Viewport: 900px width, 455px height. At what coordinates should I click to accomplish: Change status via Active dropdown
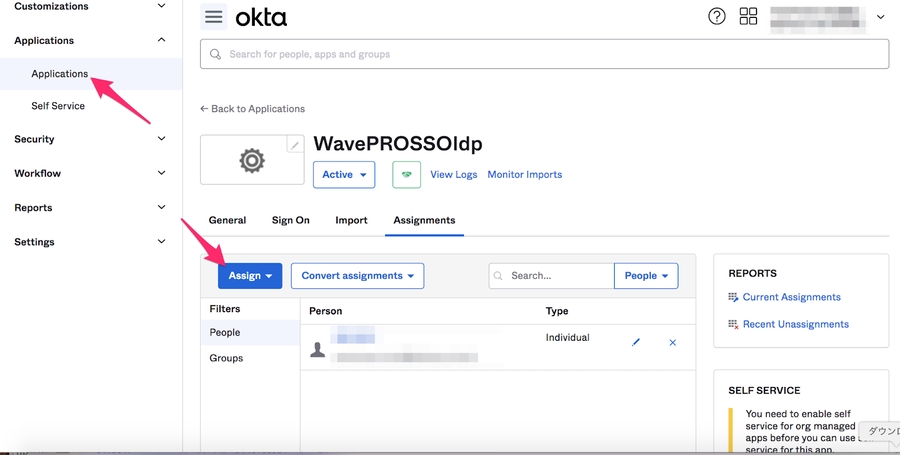pyautogui.click(x=344, y=174)
